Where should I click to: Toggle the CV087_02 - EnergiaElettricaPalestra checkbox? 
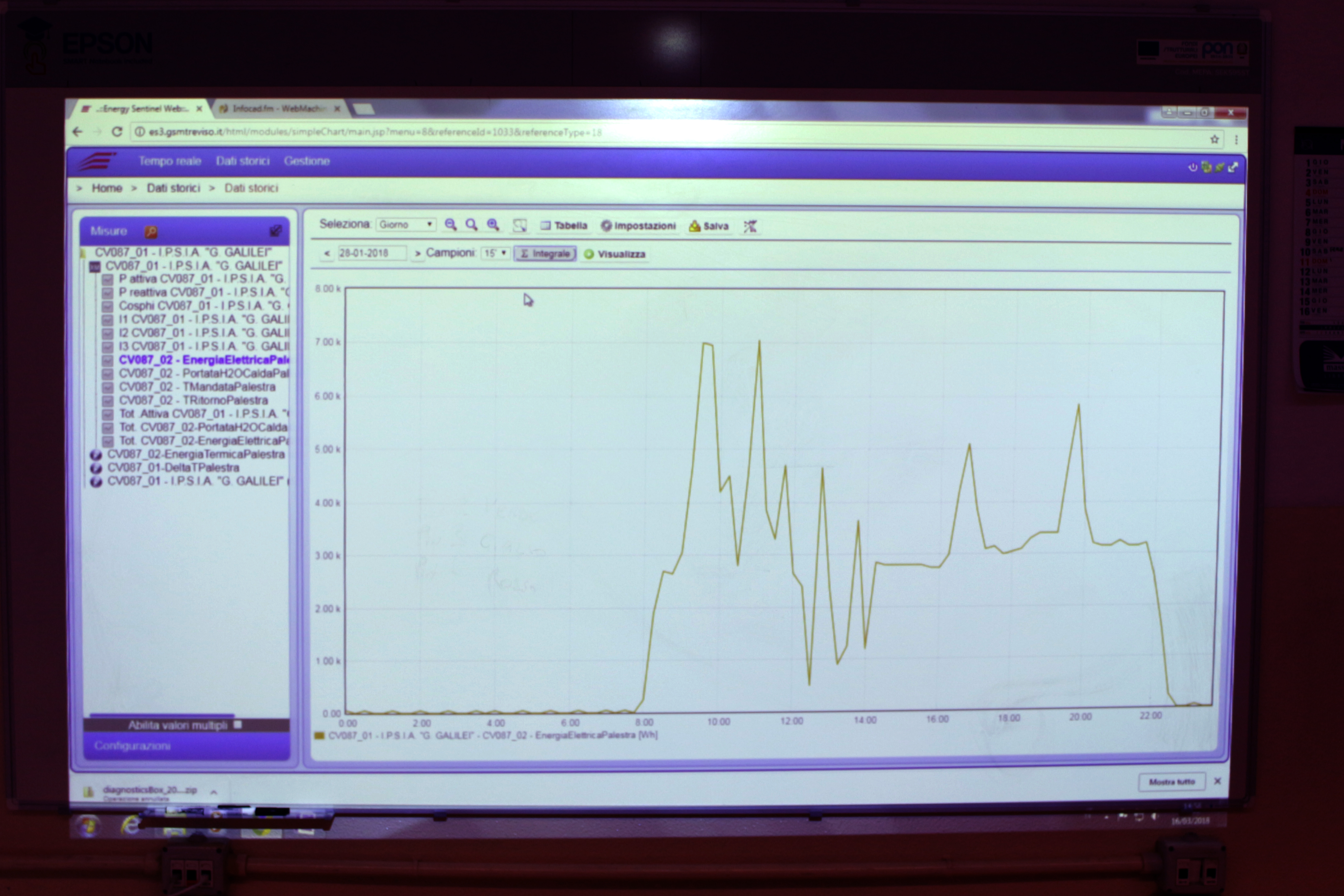click(107, 361)
